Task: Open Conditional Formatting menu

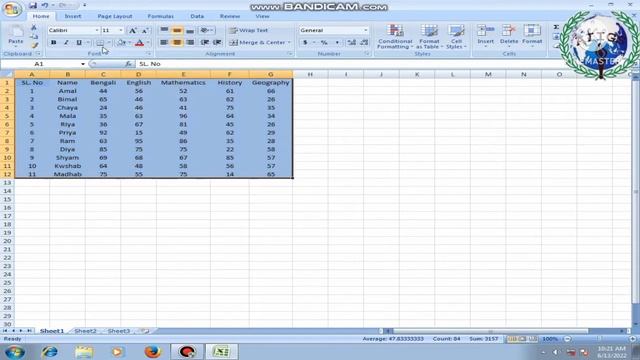Action: 395,36
